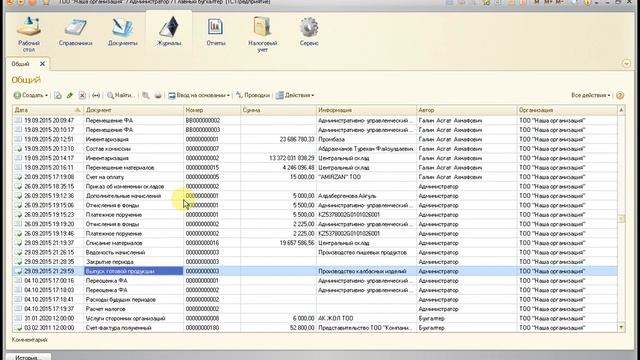Click the help question mark icon
Image resolution: width=640 pixels, height=360 pixels.
[x=620, y=95]
